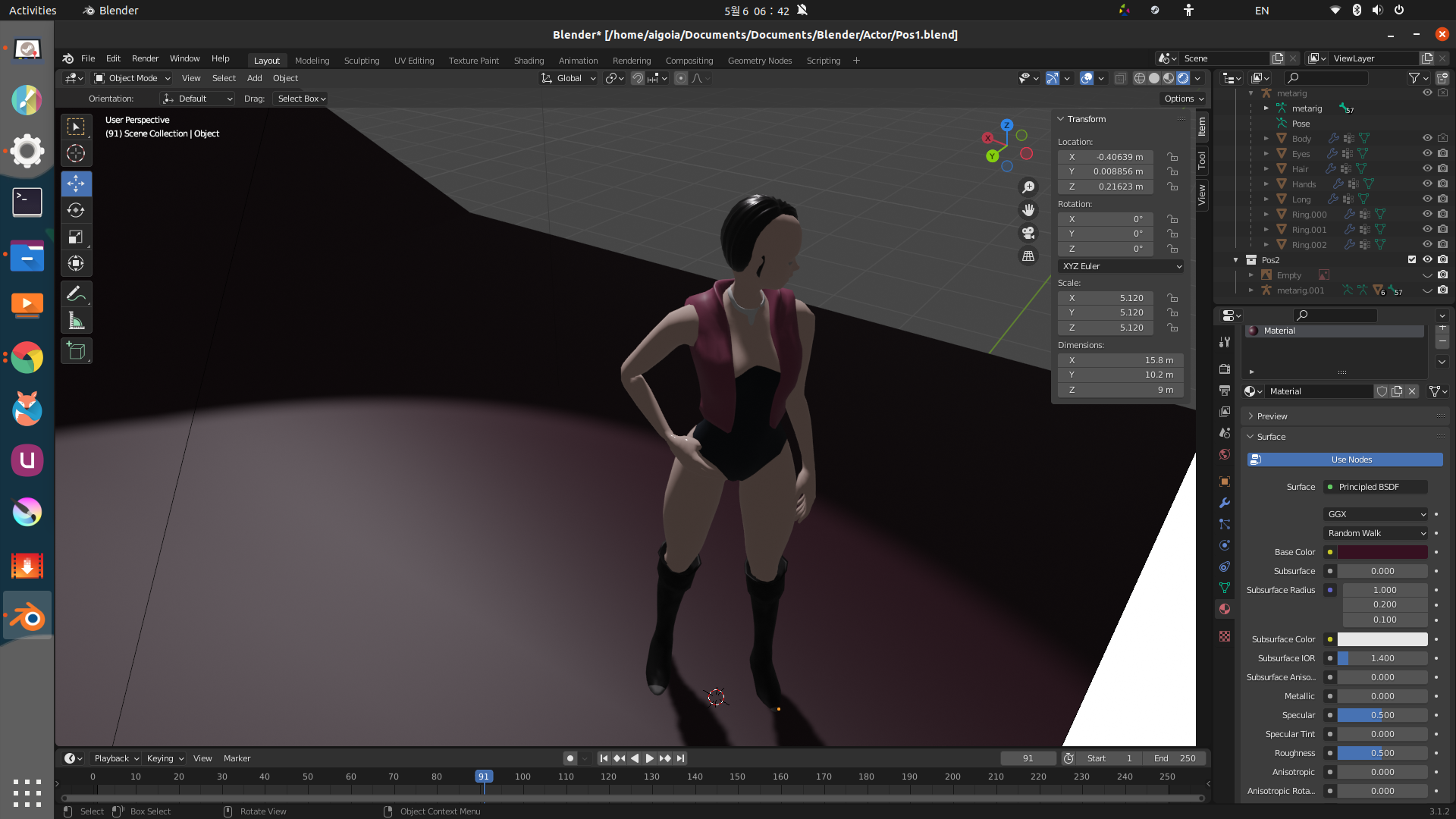Open the Object properties tab icon
Image resolution: width=1456 pixels, height=819 pixels.
pyautogui.click(x=1224, y=482)
